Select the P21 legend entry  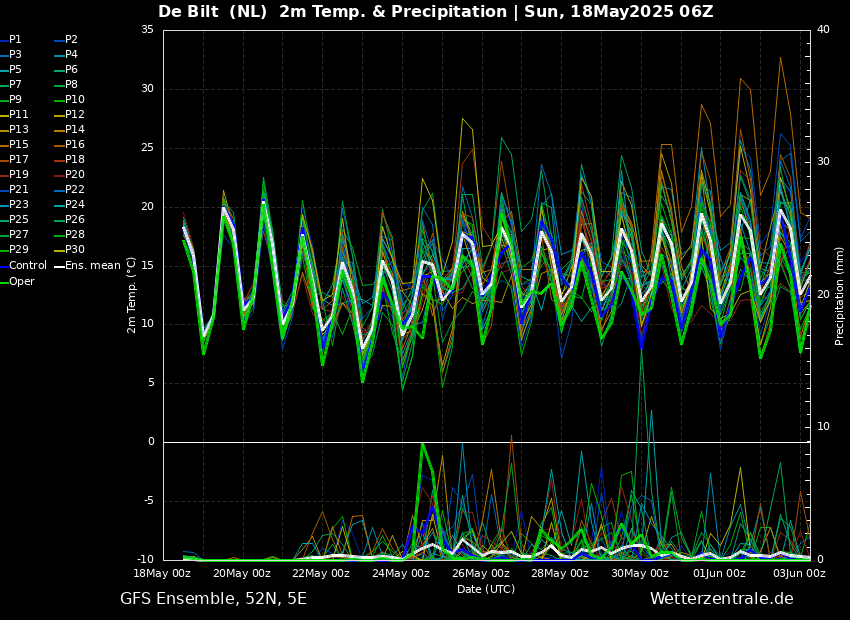tap(14, 189)
